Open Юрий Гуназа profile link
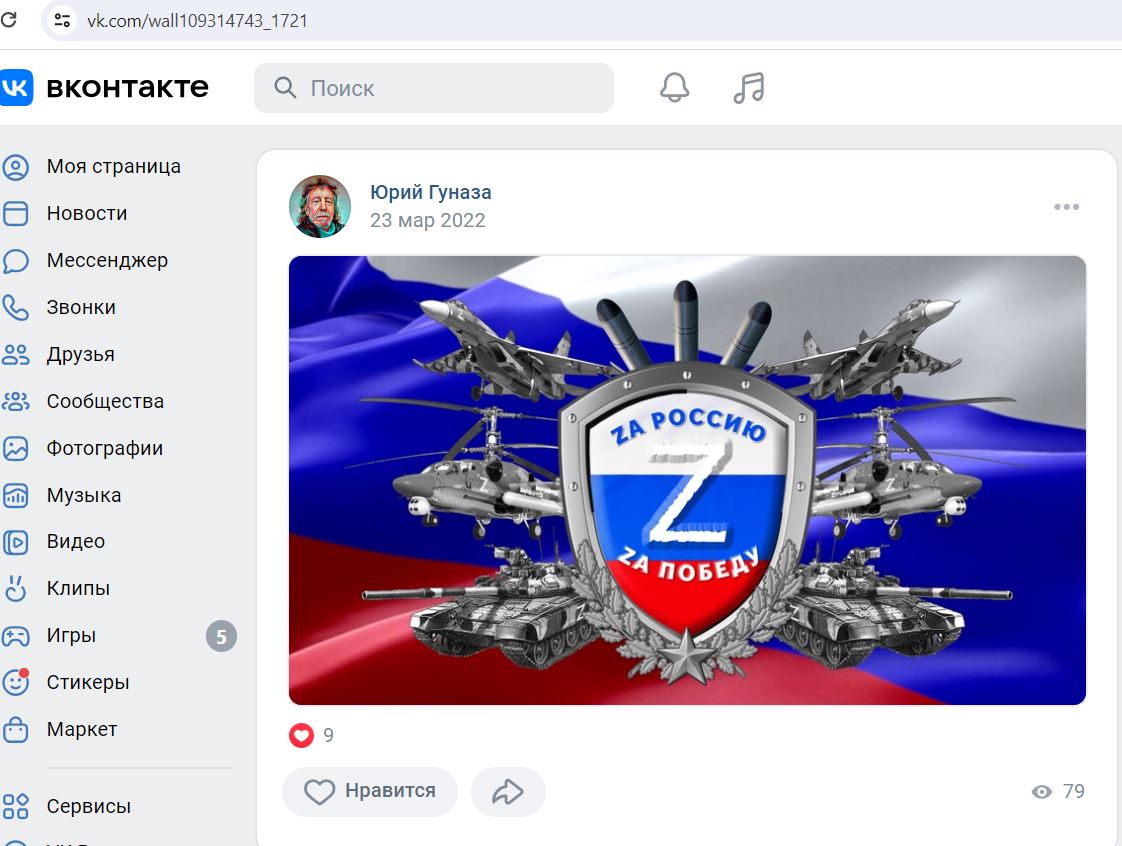 pos(431,193)
